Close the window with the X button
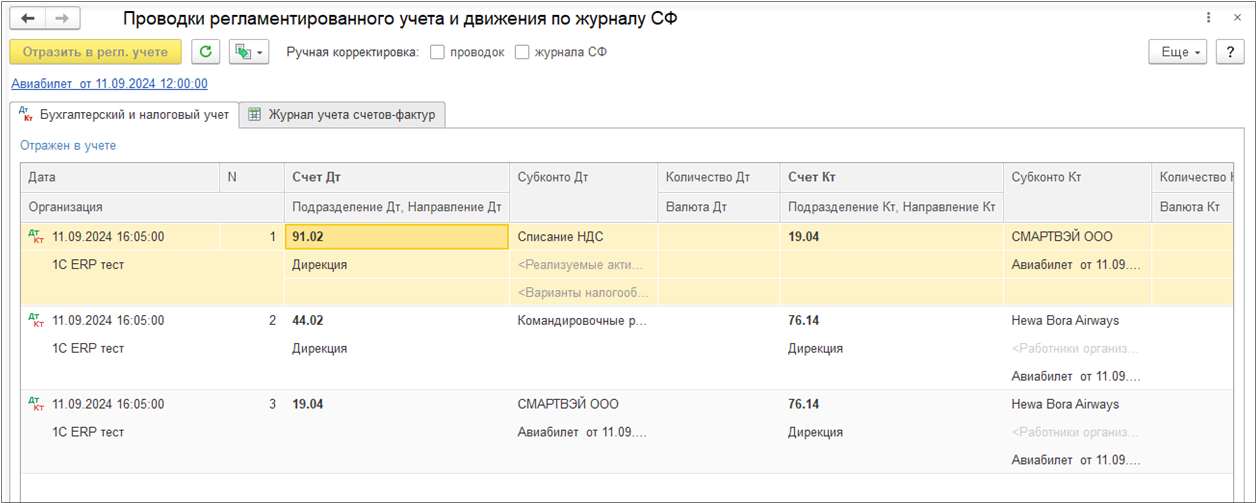This screenshot has width=1256, height=503. pyautogui.click(x=1237, y=19)
